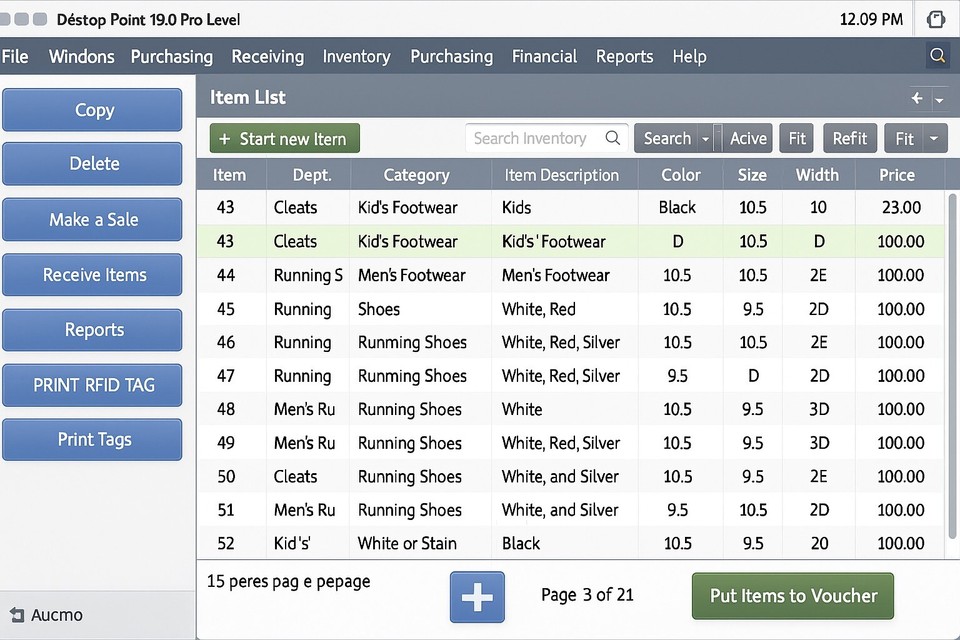Expand the rightmost Fit dropdown arrow
This screenshot has width=960, height=640.
click(x=934, y=138)
